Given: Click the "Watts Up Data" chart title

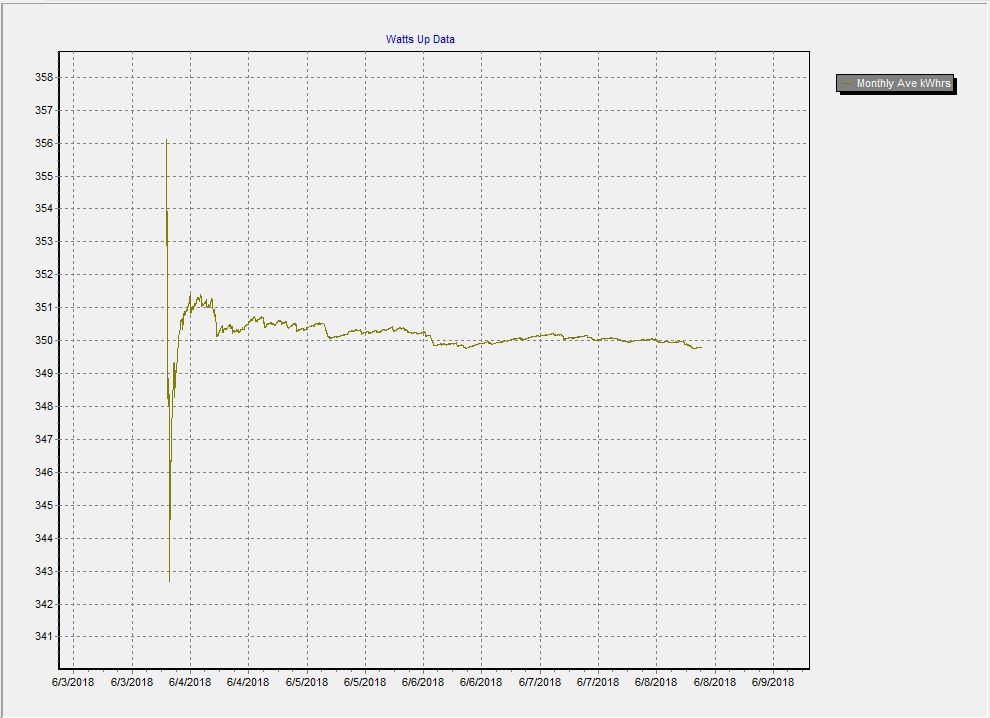Looking at the screenshot, I should 420,39.
